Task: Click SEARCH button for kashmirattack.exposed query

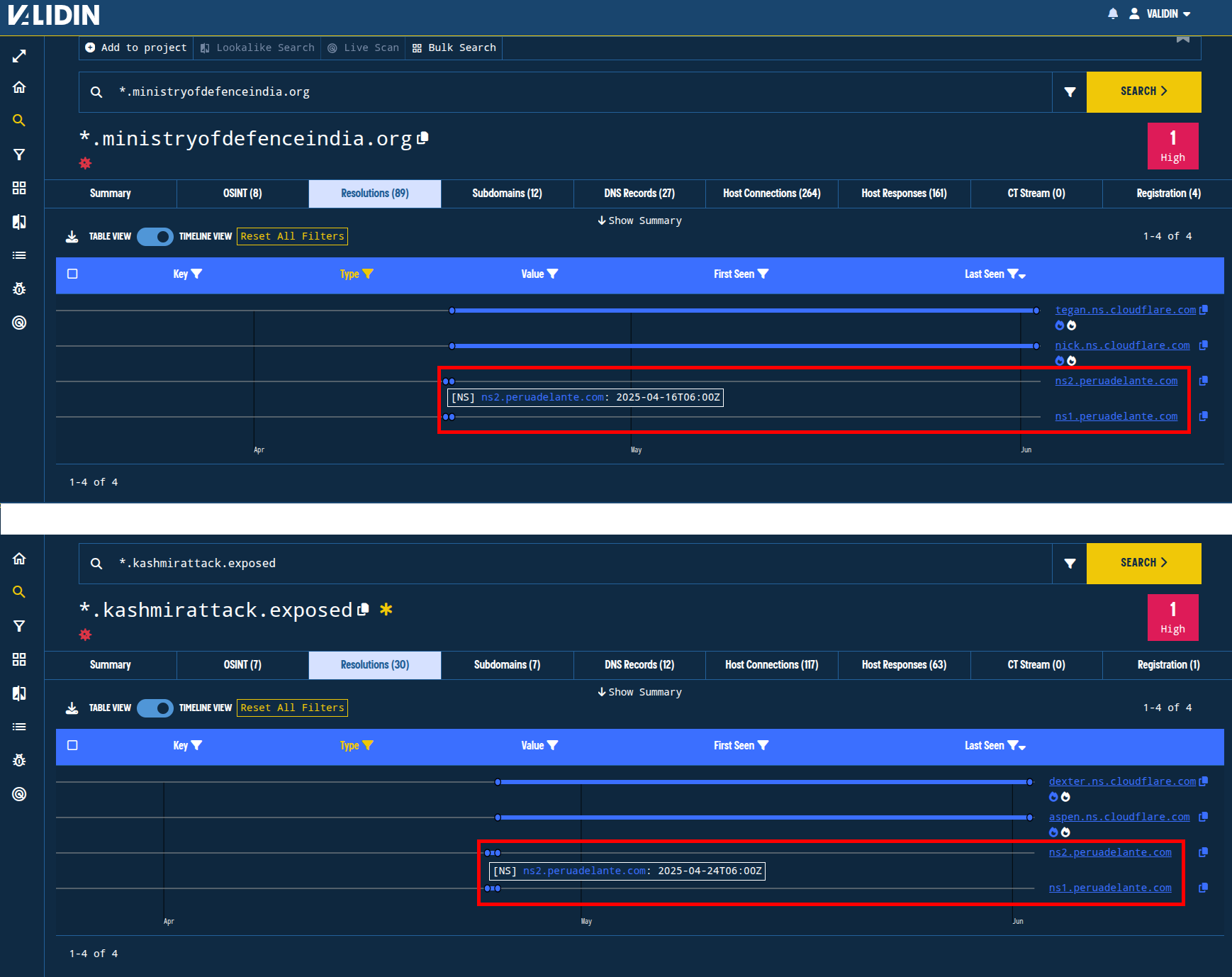Action: (x=1143, y=563)
